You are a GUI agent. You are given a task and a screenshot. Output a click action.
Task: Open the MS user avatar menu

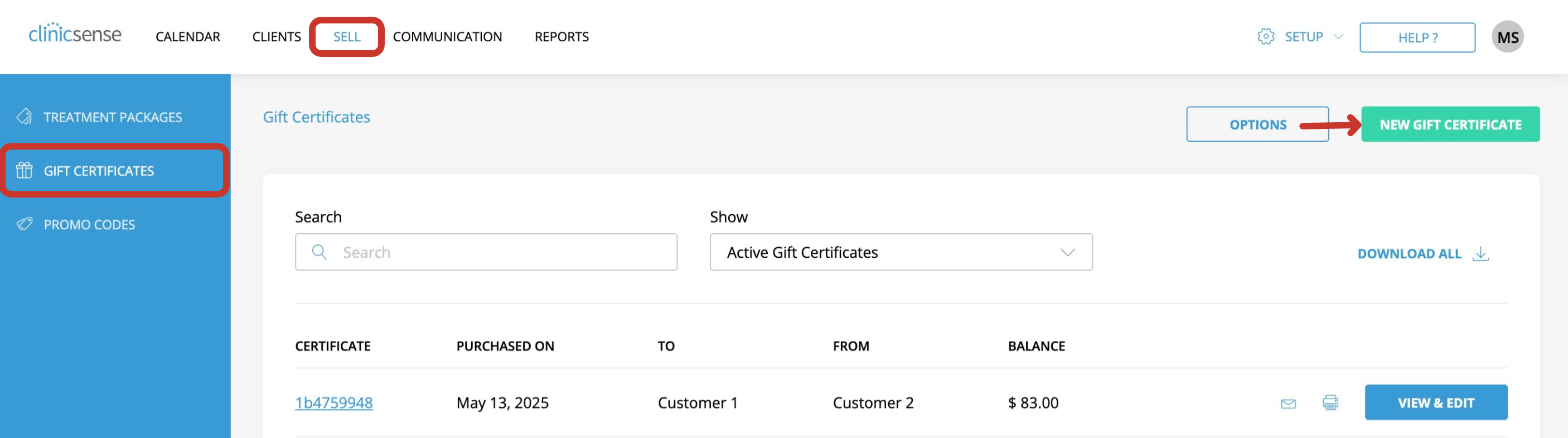click(x=1507, y=37)
